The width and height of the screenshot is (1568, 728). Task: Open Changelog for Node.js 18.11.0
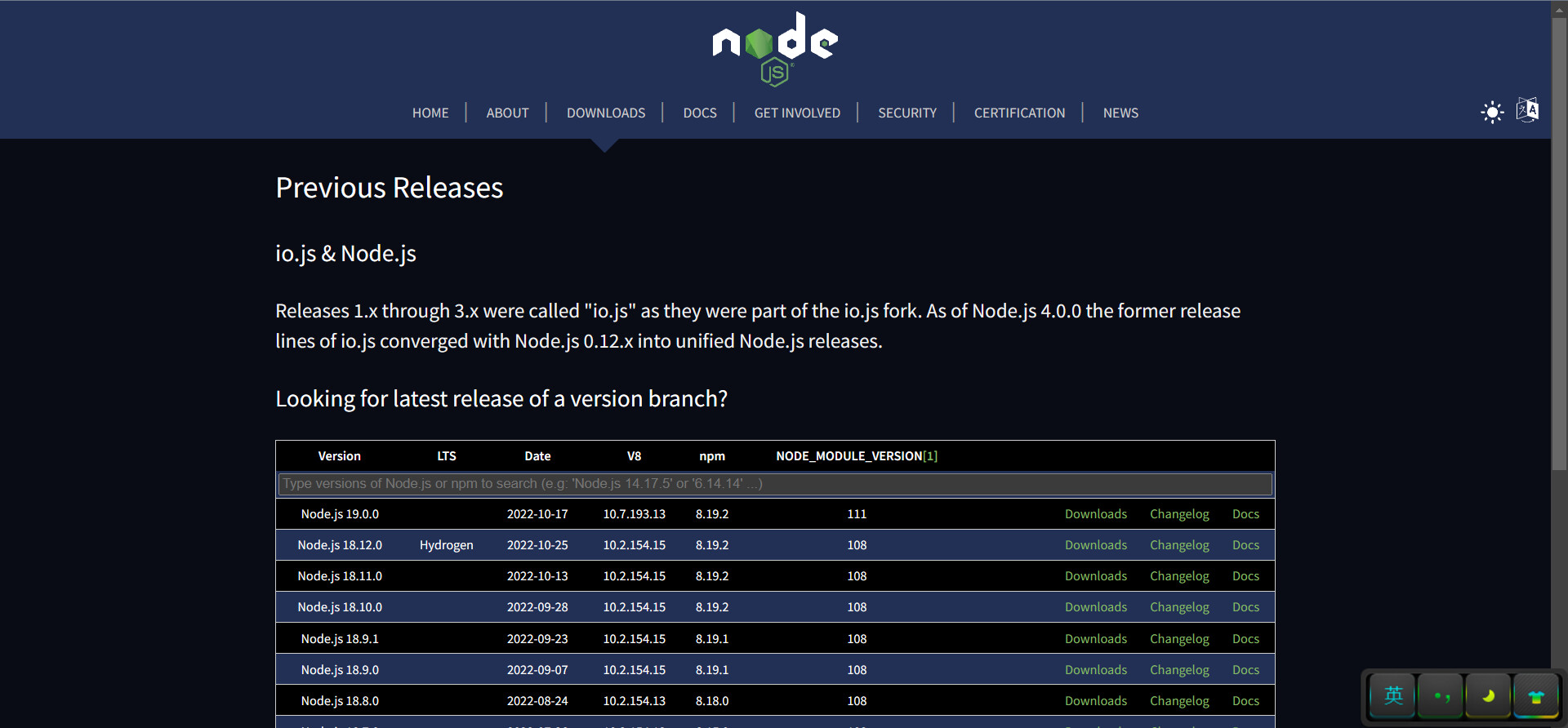pos(1179,576)
